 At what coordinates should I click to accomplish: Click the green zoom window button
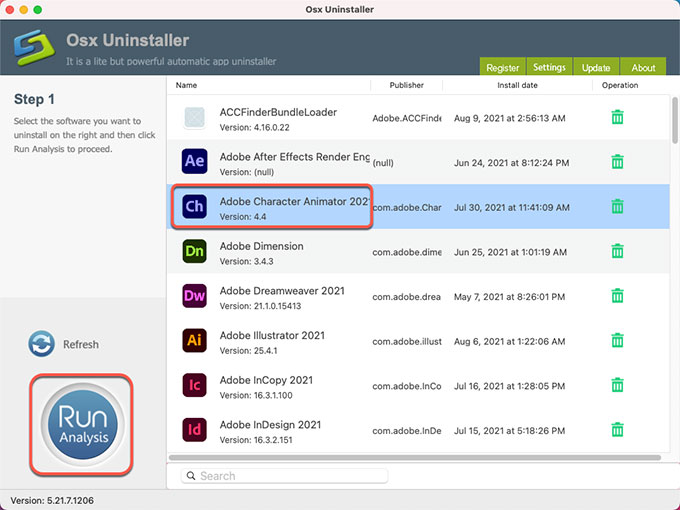(38, 10)
